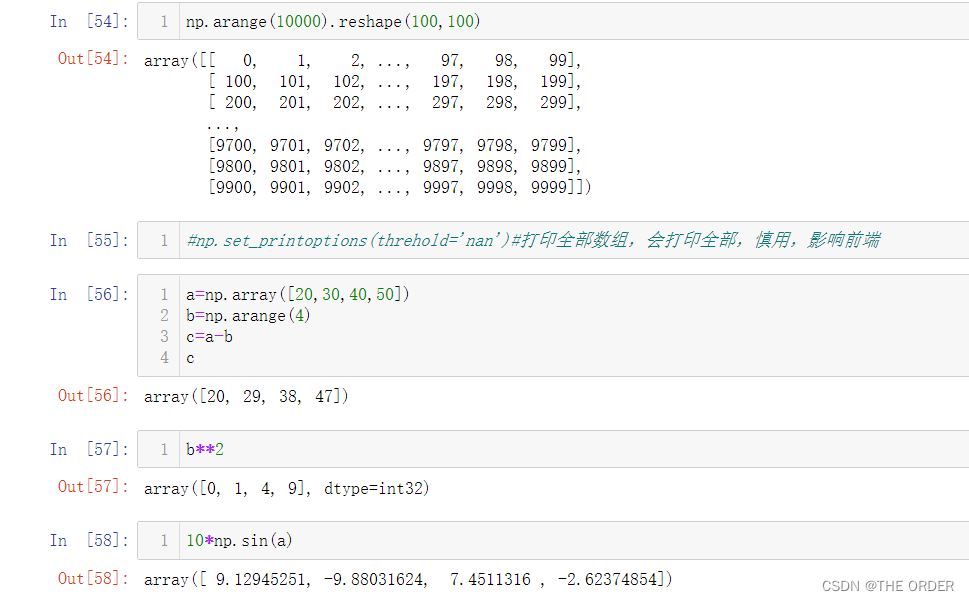Click the 10*np.sin(a) code cell In [58]
969x601 pixels.
tap(553, 541)
